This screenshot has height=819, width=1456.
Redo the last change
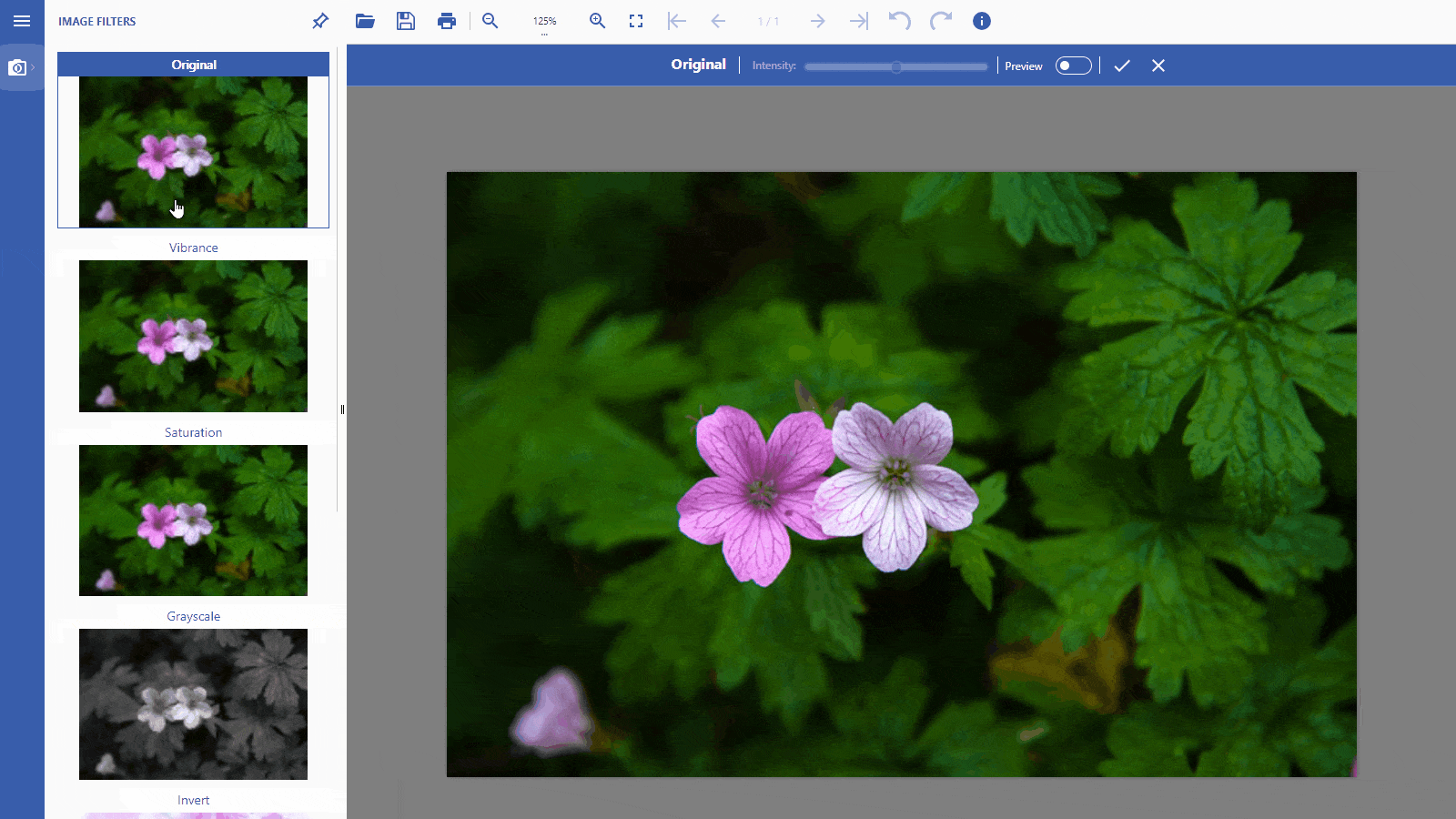tap(941, 21)
